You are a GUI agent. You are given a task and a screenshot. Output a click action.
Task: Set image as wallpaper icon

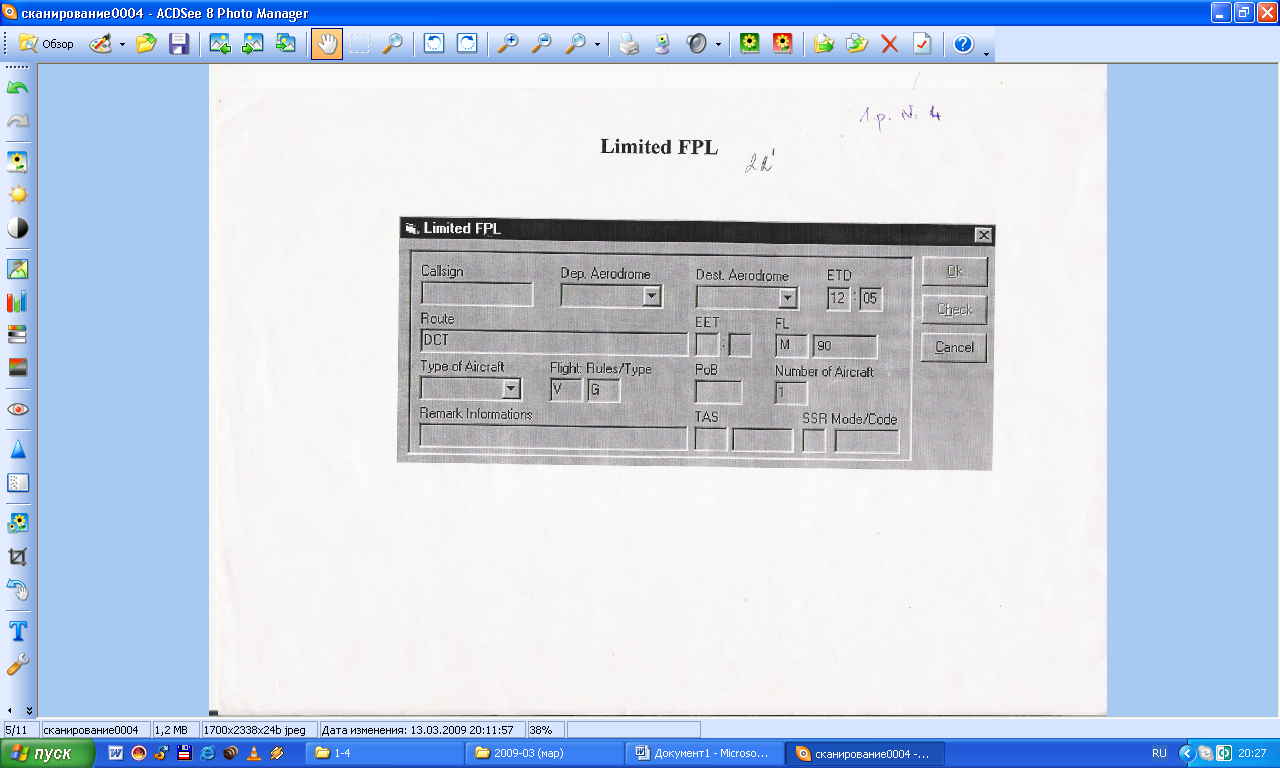tap(662, 44)
